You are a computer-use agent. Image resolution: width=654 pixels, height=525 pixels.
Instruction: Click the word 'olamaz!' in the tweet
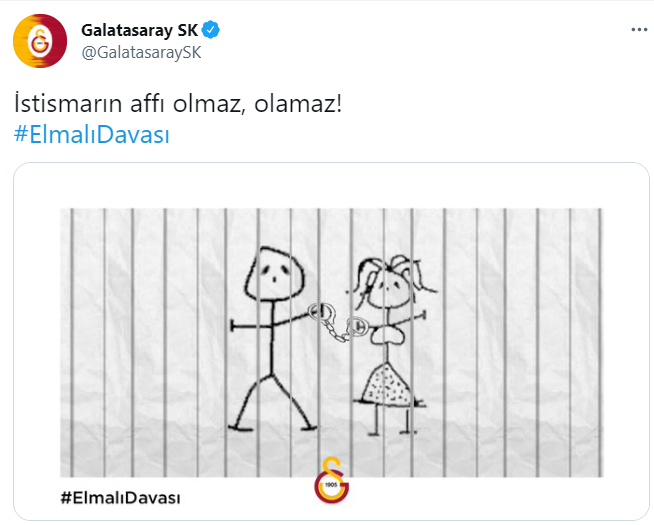pyautogui.click(x=298, y=104)
